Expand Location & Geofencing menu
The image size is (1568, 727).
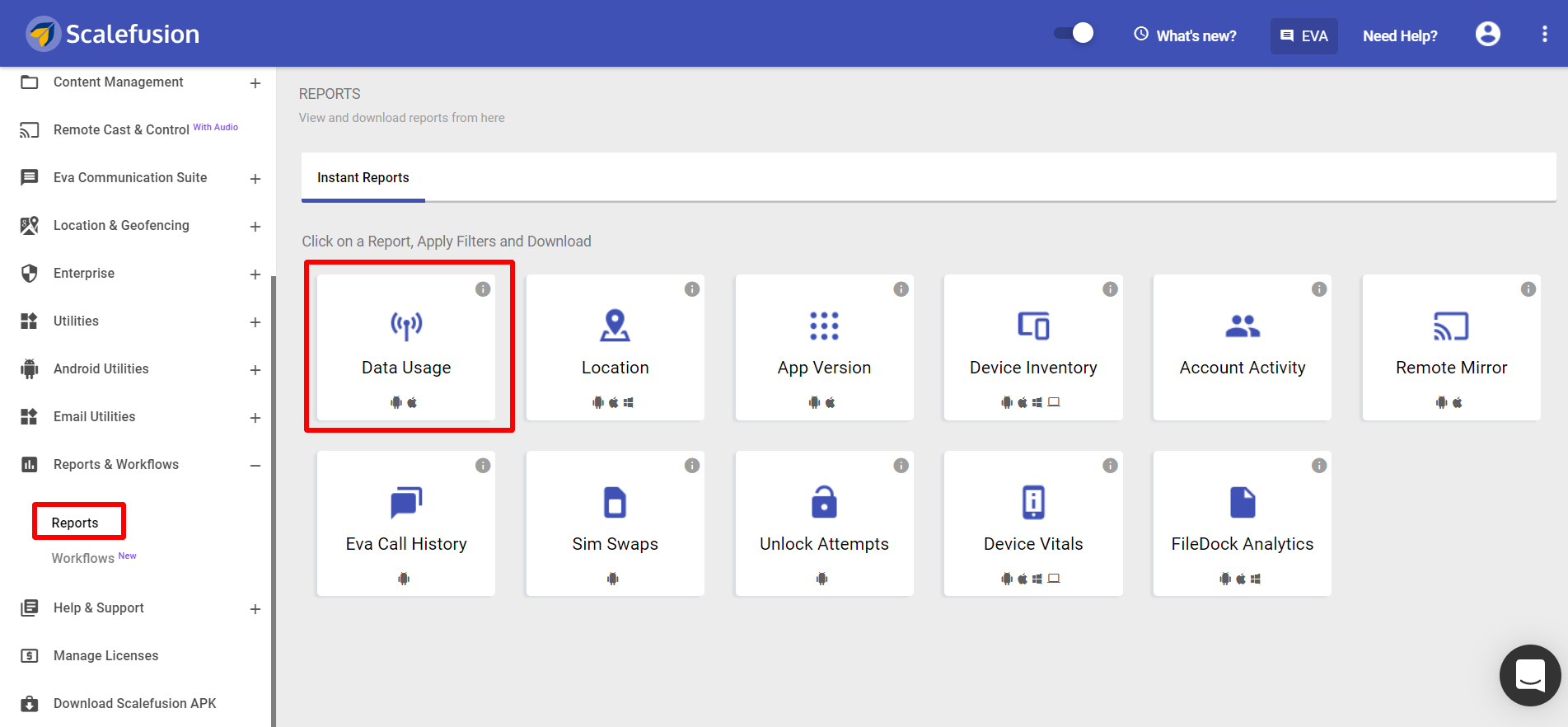pyautogui.click(x=255, y=227)
